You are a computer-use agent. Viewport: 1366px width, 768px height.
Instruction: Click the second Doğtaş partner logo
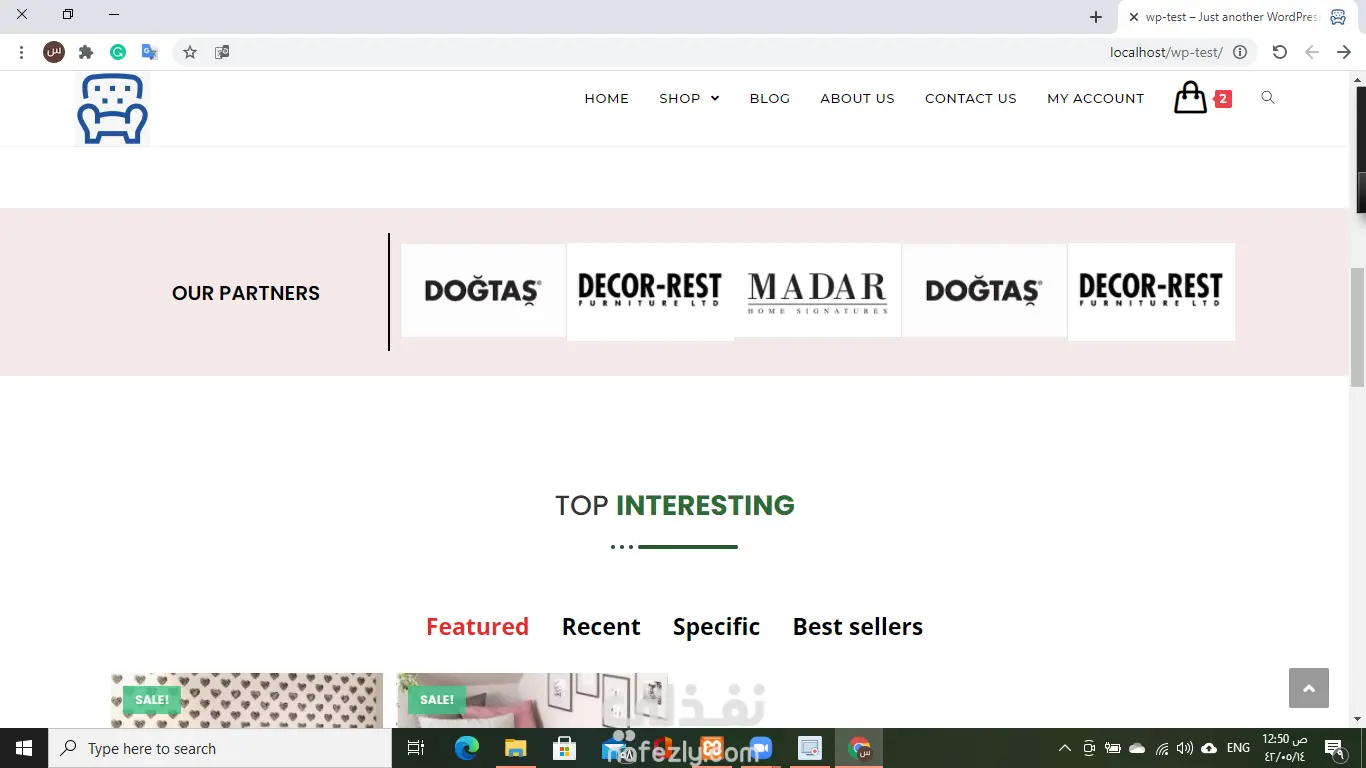(x=984, y=290)
